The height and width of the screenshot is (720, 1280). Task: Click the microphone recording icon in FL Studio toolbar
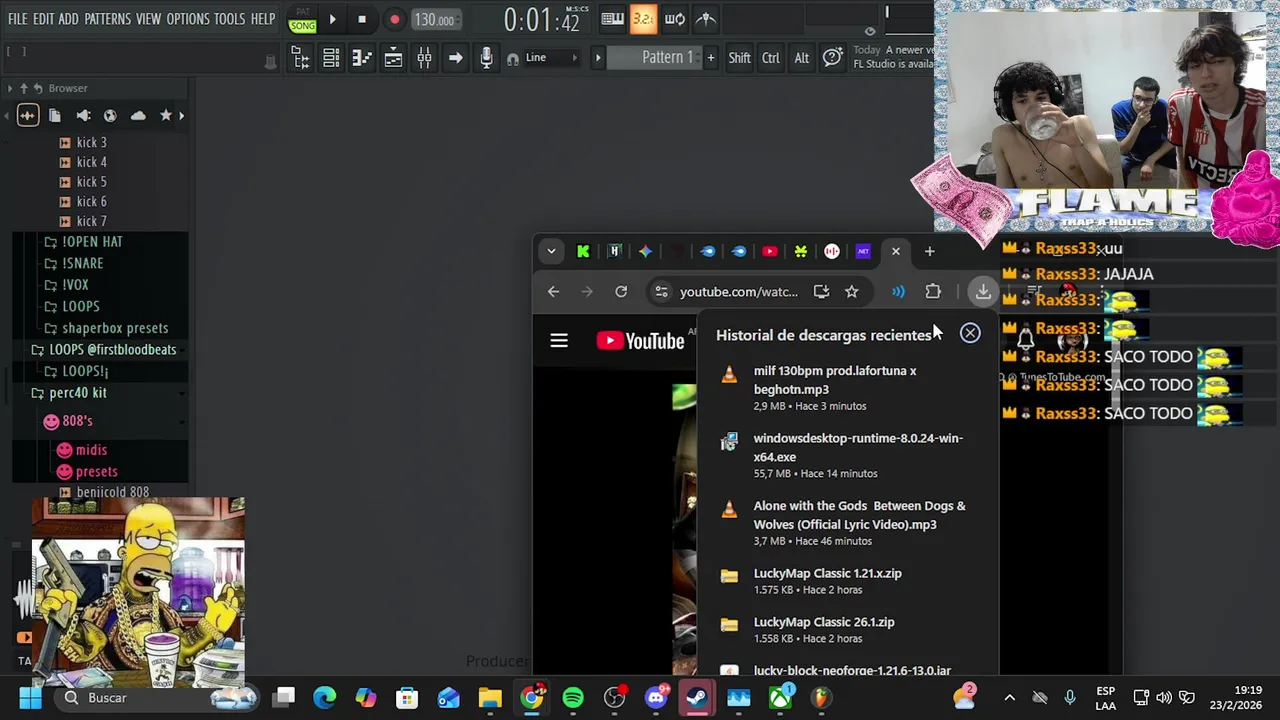(x=486, y=58)
